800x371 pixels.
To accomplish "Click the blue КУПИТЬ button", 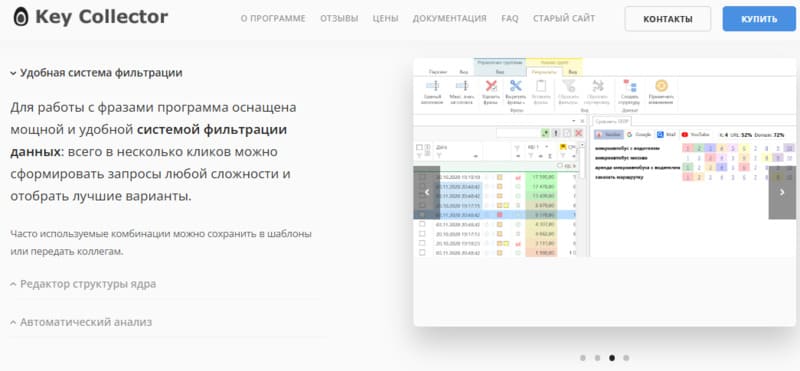I will coord(759,19).
